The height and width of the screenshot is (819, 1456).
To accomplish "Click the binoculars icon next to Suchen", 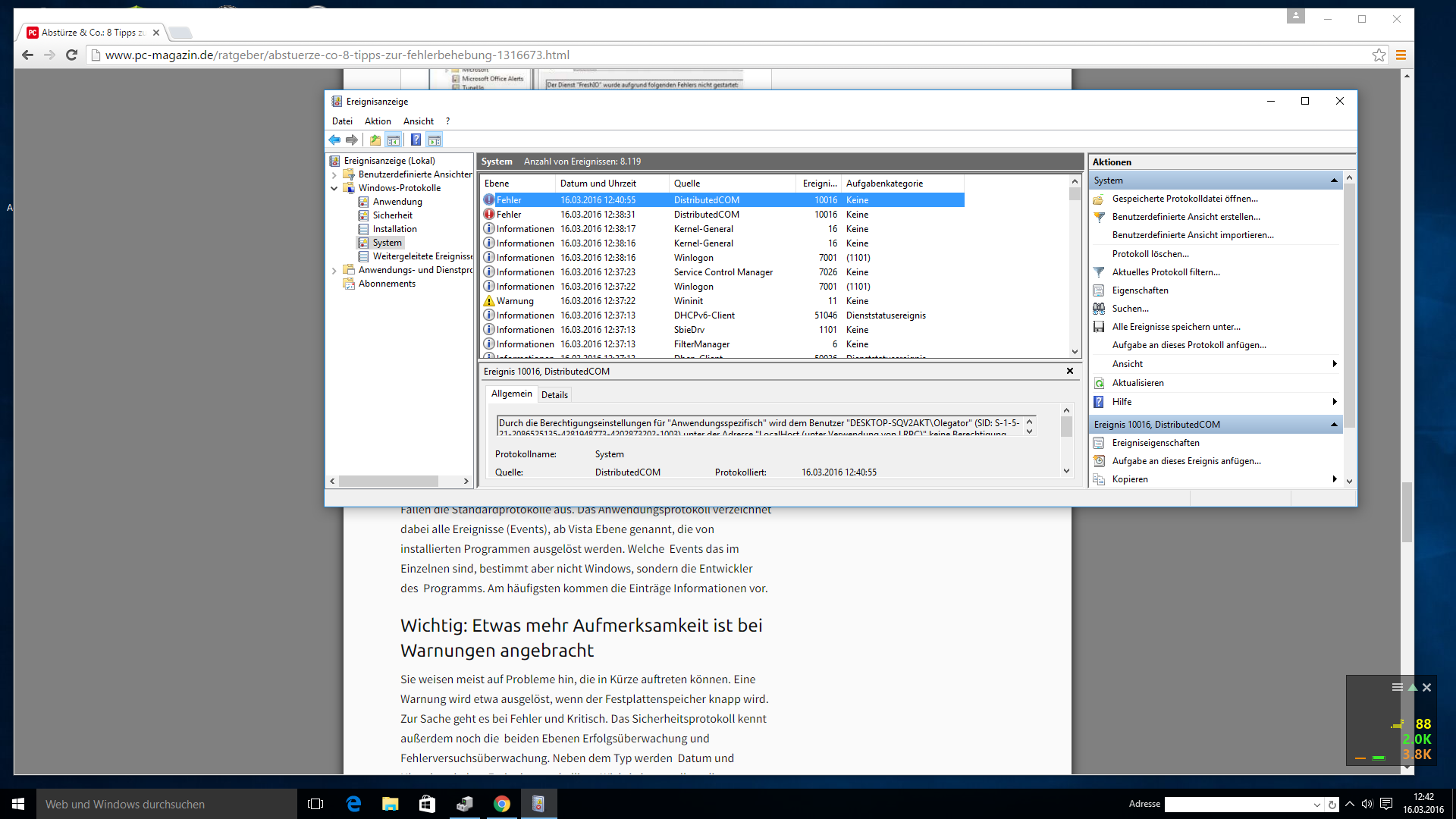I will (x=1099, y=309).
